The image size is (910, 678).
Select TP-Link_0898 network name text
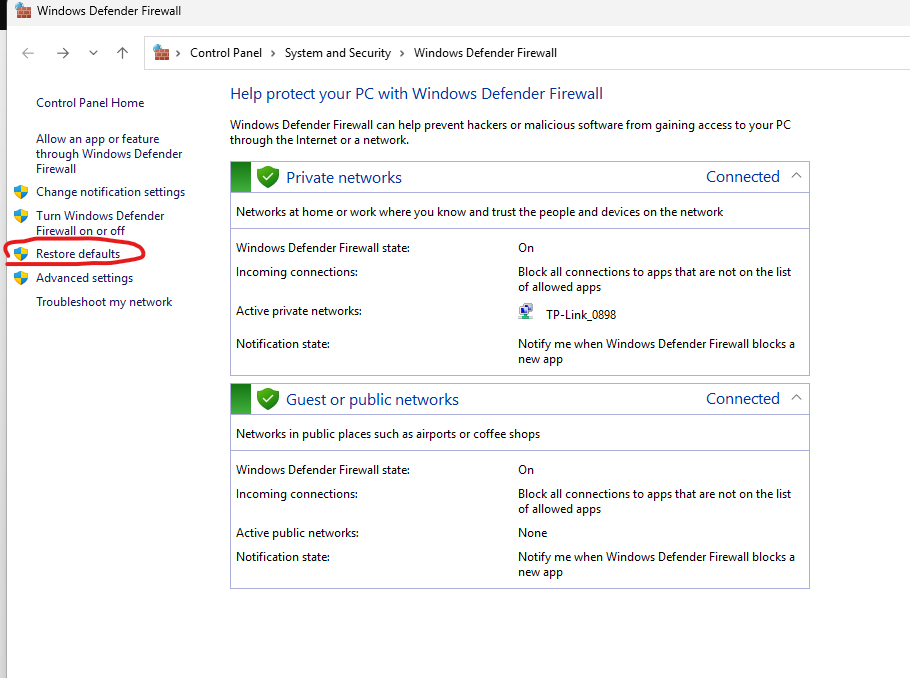pos(581,315)
